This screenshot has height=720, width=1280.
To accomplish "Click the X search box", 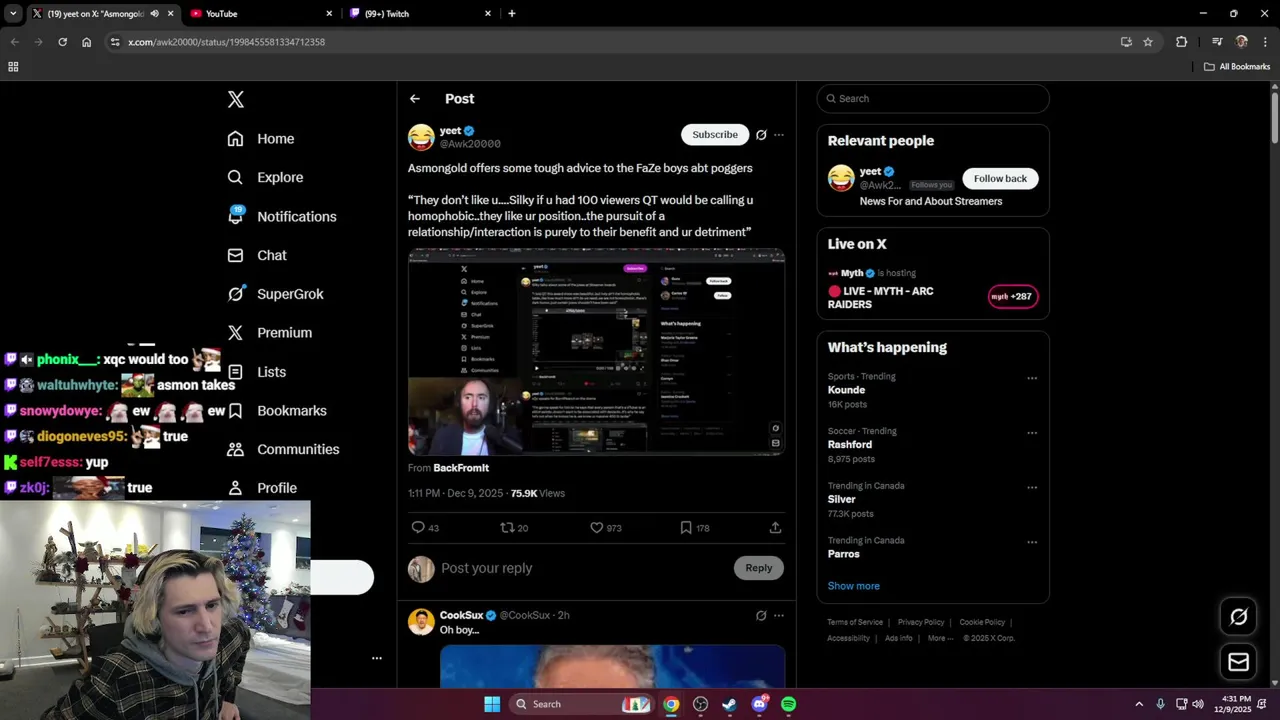I will [933, 99].
